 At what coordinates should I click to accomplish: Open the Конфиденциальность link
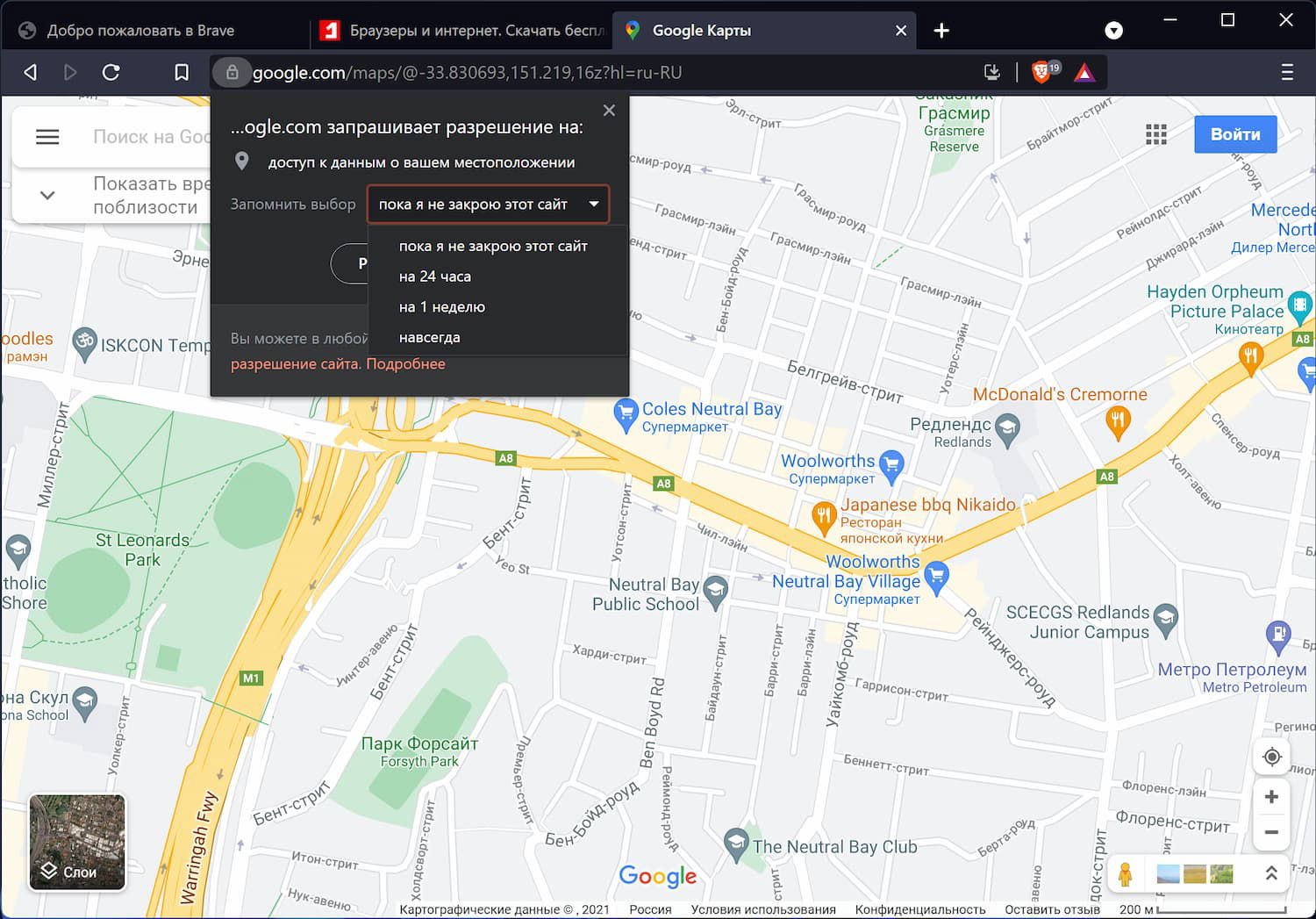click(x=920, y=909)
